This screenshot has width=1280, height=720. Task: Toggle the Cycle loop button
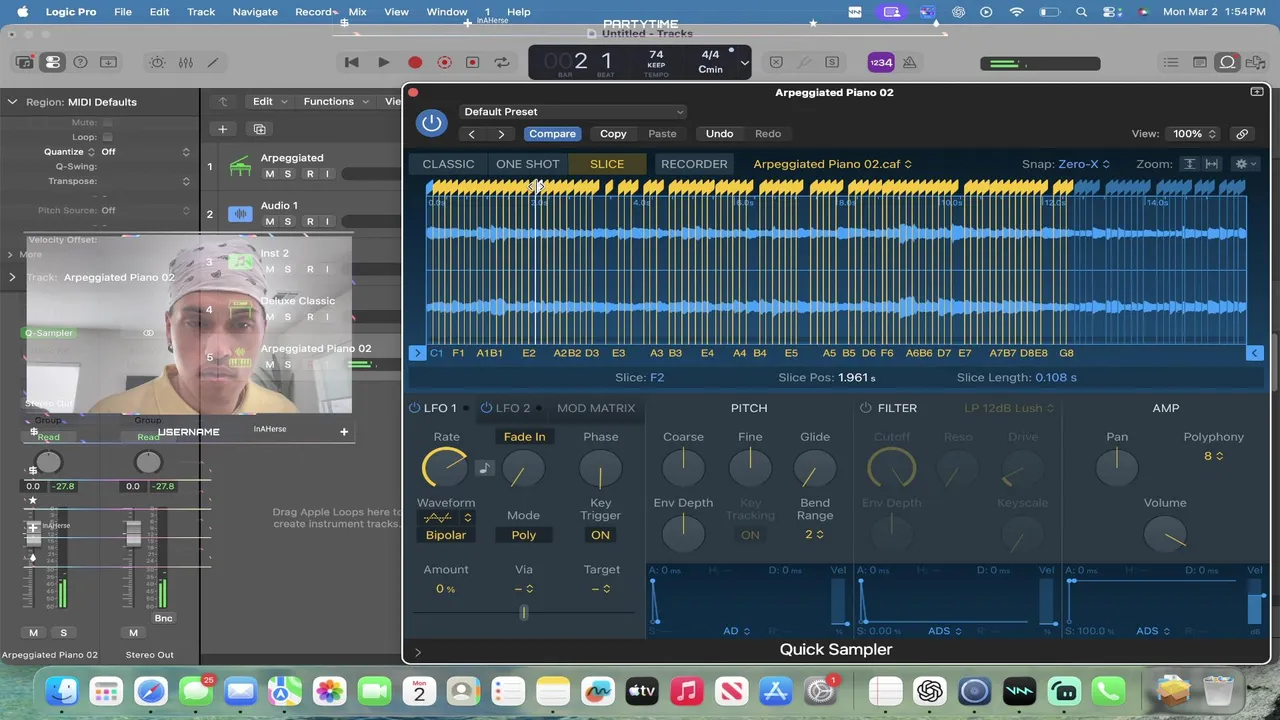pos(502,62)
